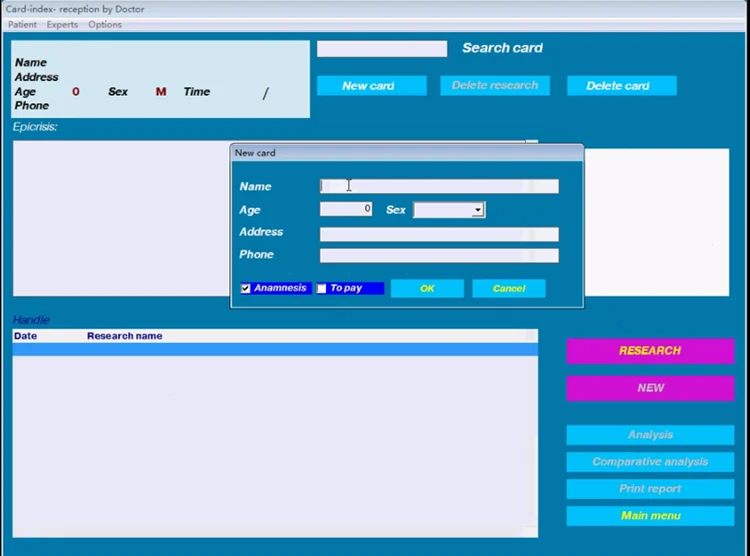Click the Delete card button
The height and width of the screenshot is (556, 750).
pyautogui.click(x=621, y=86)
